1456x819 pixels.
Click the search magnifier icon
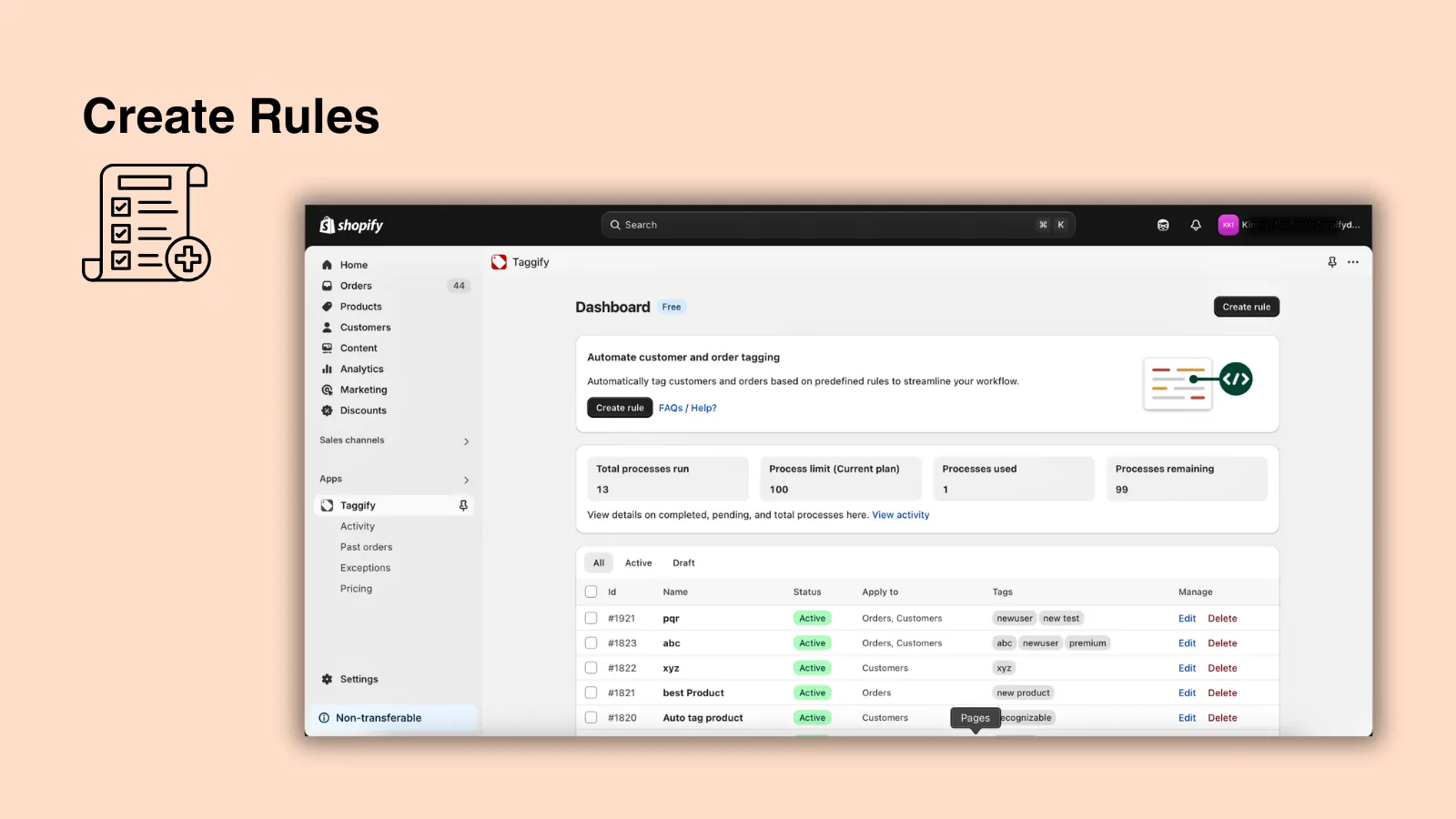coord(615,225)
